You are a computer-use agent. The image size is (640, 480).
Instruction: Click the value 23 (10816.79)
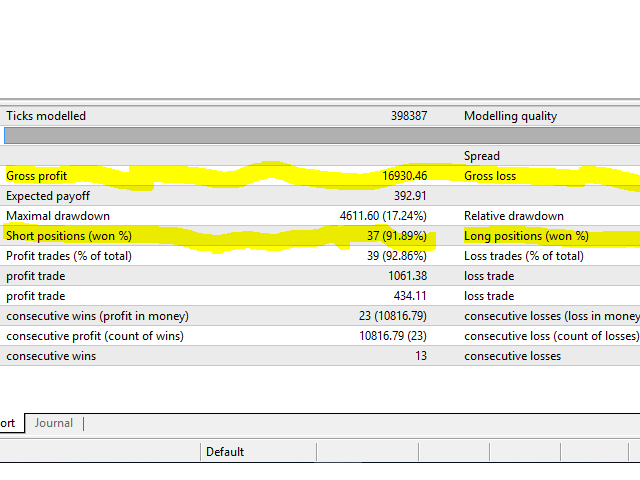click(x=393, y=316)
